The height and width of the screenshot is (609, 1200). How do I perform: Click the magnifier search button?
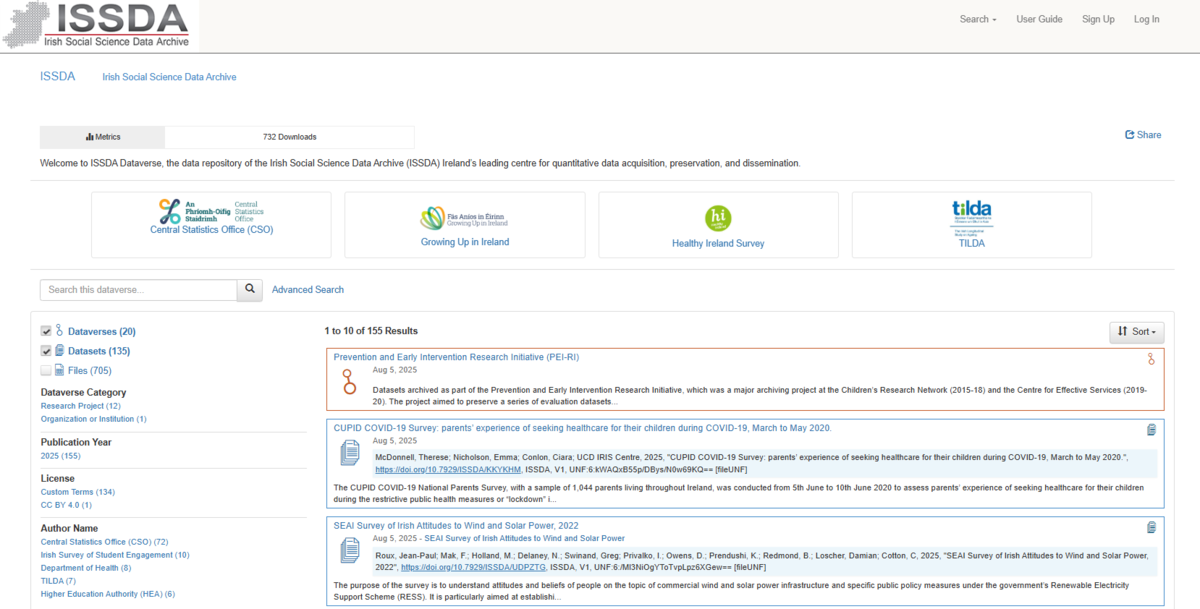(x=250, y=290)
